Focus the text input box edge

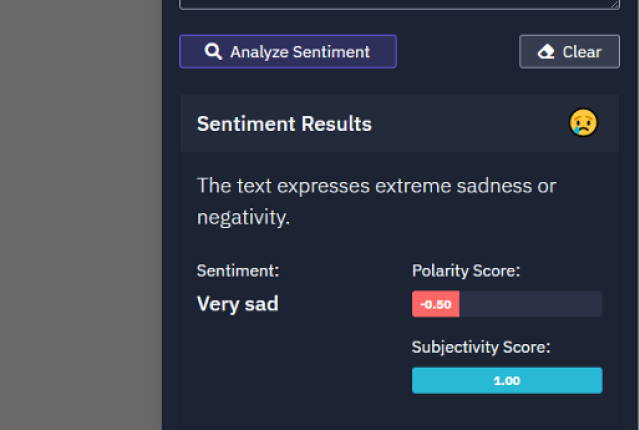pyautogui.click(x=399, y=4)
